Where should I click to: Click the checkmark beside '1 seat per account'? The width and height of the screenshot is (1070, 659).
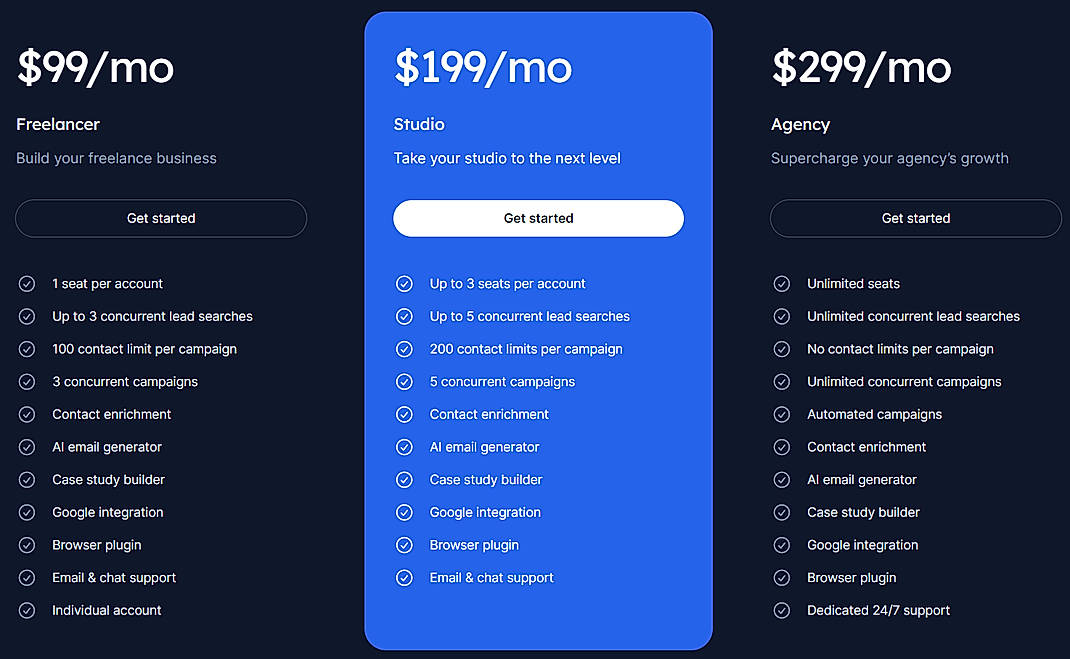[27, 283]
